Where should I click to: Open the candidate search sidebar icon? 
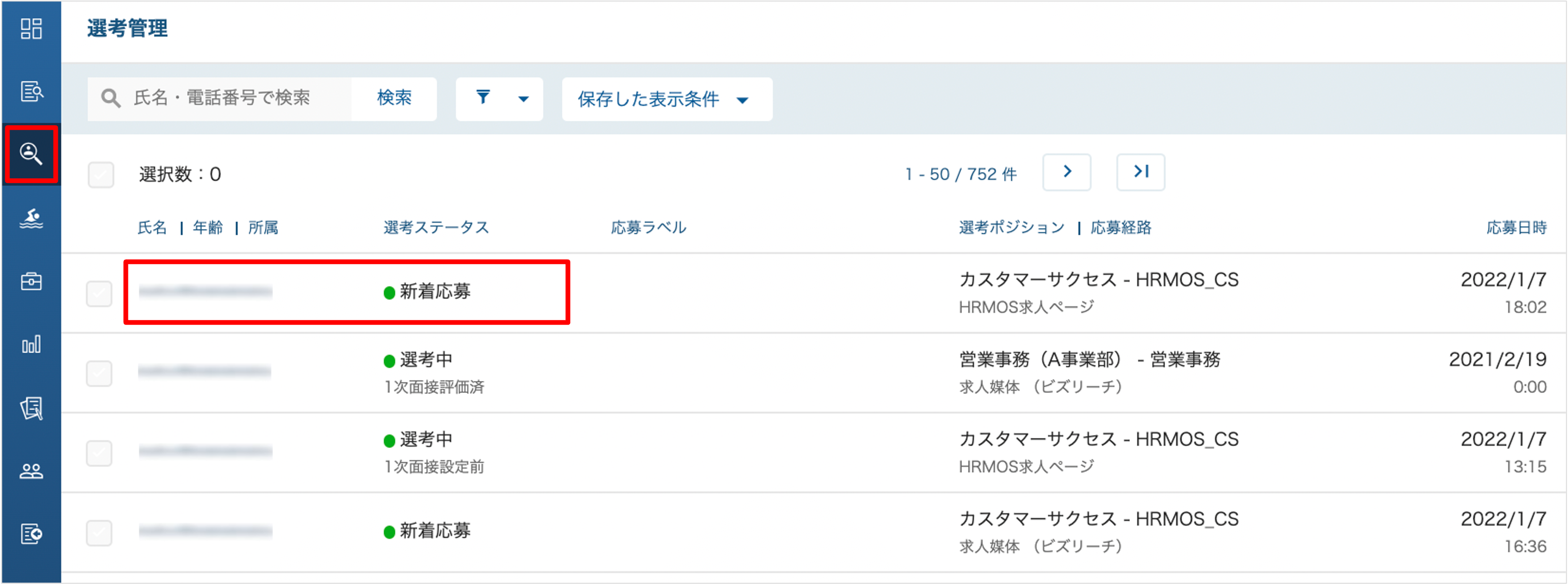[x=31, y=154]
